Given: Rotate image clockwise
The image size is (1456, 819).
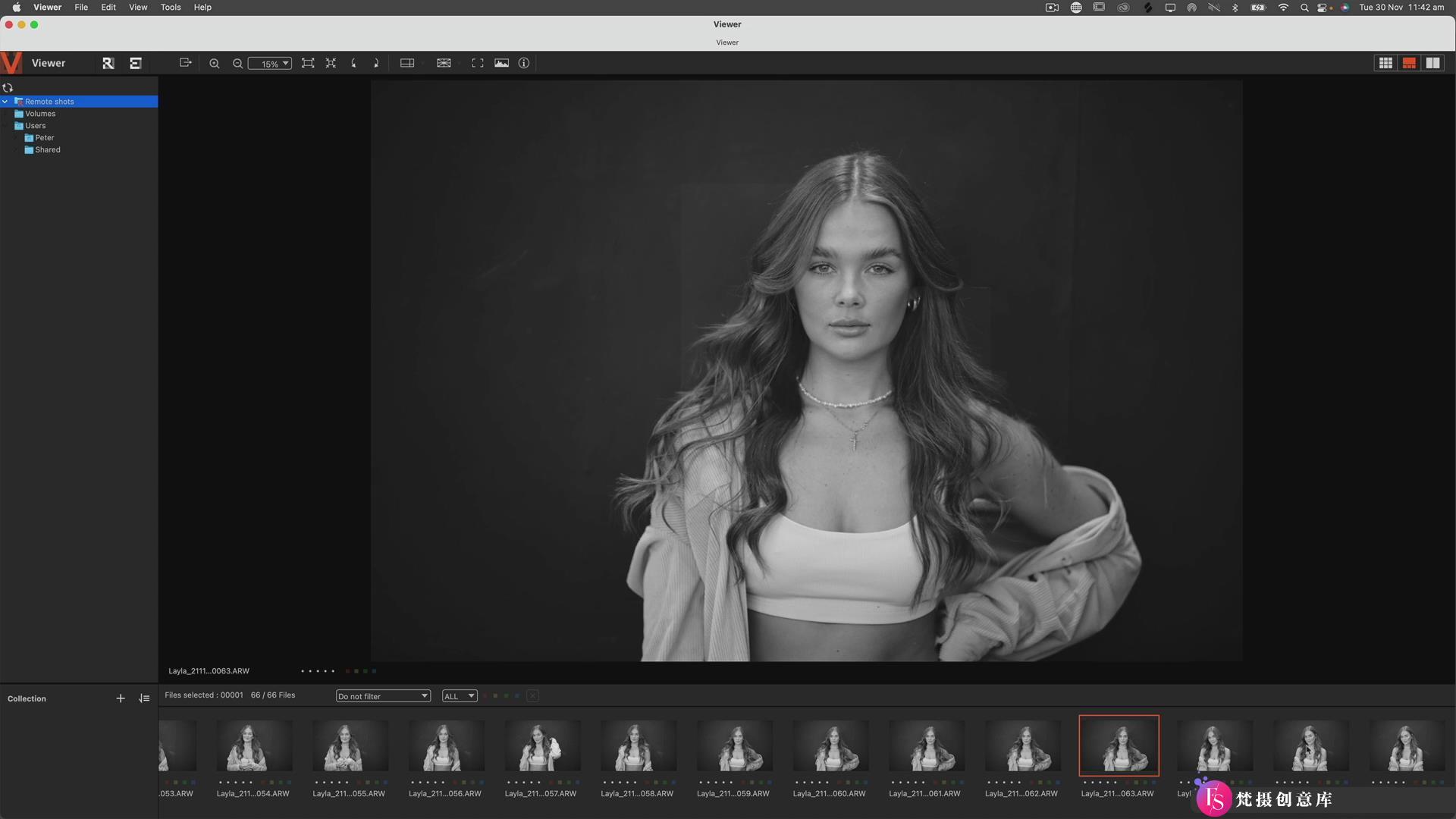Looking at the screenshot, I should tap(376, 63).
